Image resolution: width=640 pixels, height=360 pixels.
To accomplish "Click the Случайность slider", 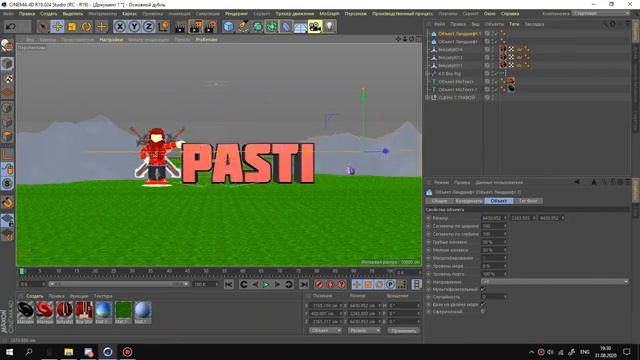I will (x=494, y=297).
